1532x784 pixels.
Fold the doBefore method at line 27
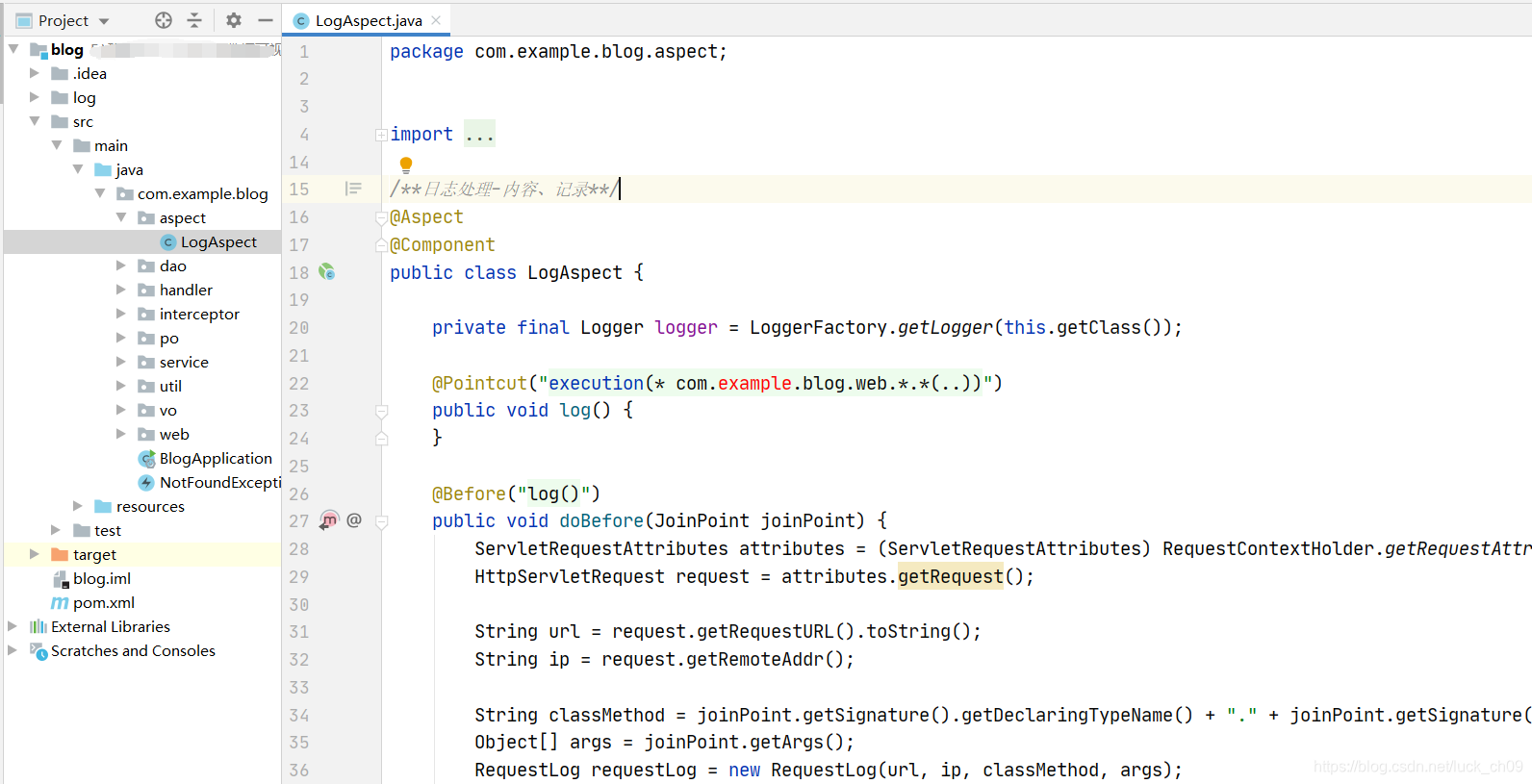[x=382, y=521]
